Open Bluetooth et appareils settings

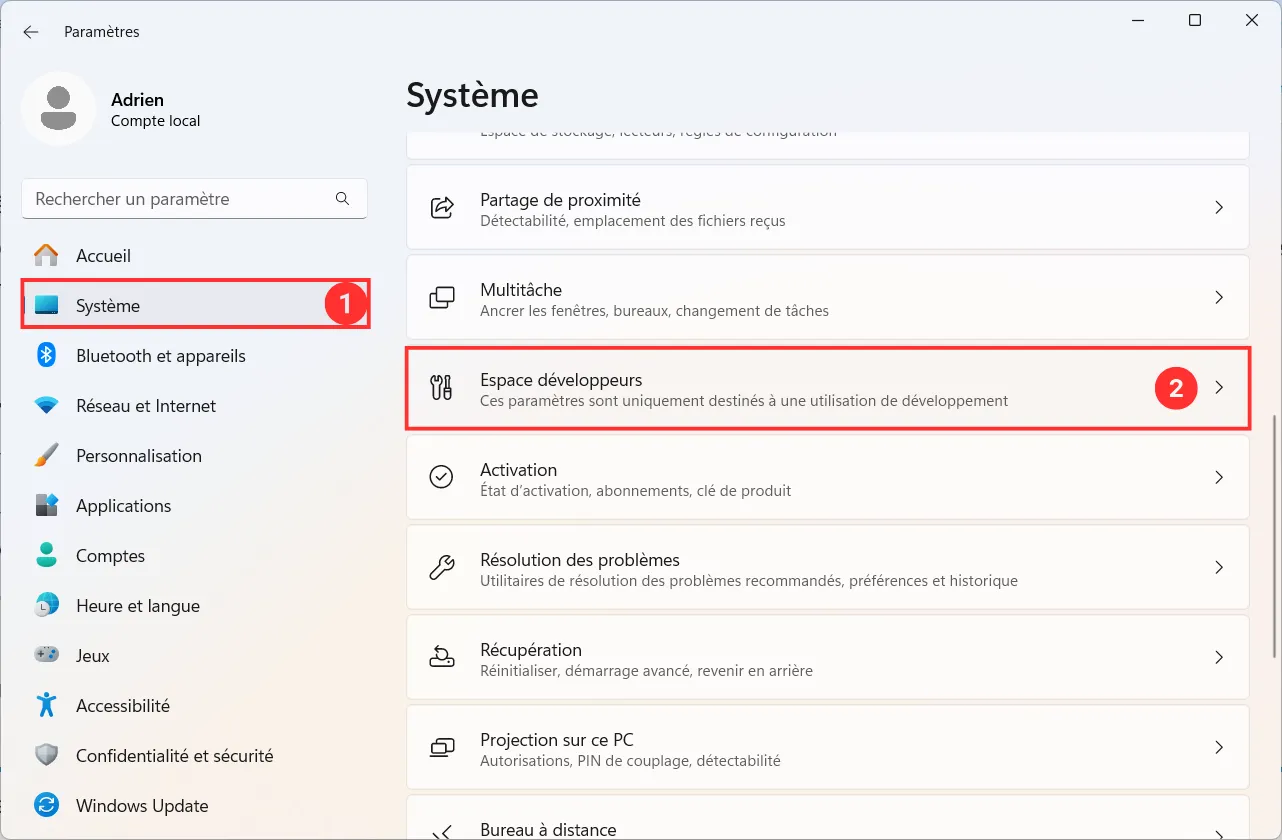pos(194,356)
